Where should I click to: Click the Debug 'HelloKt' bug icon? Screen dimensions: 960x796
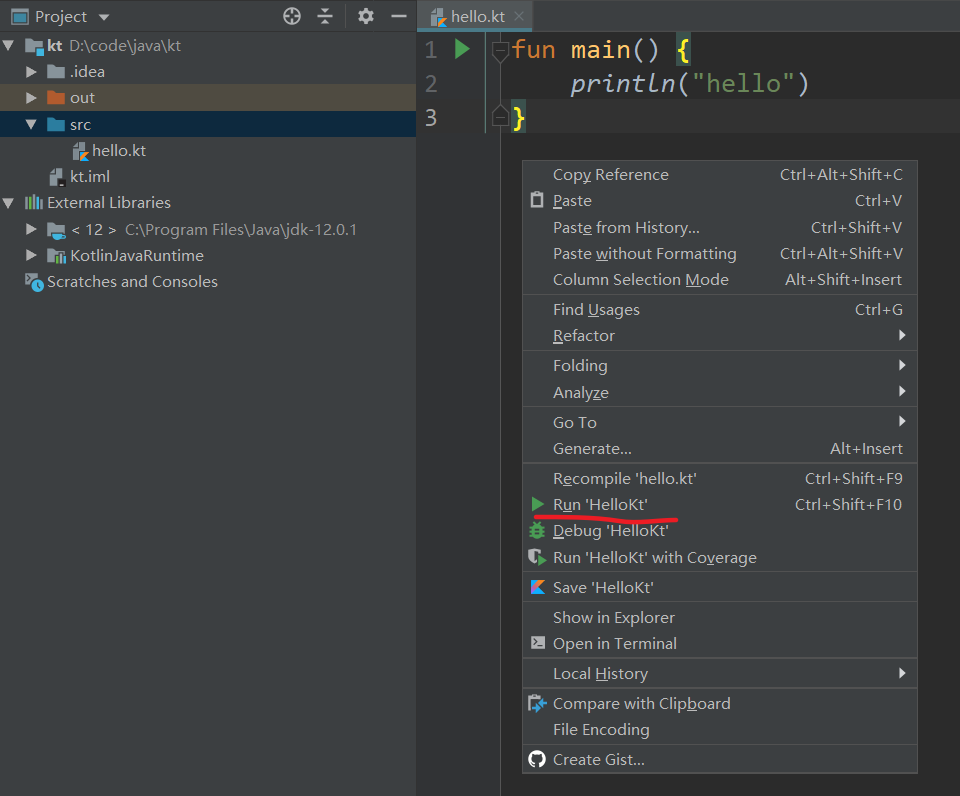click(x=537, y=531)
